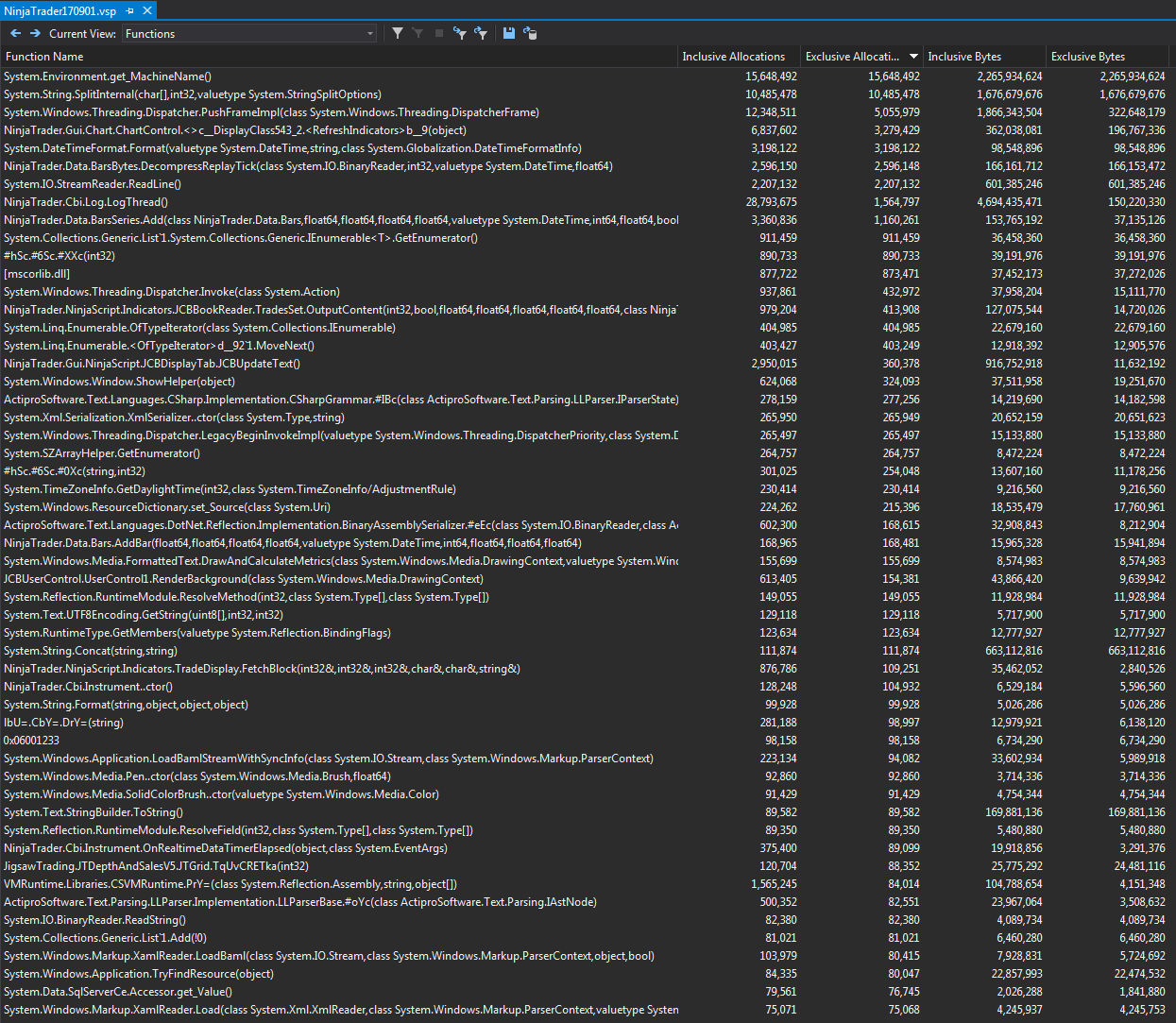Select System.Text.StringBuilder.ToString() row

coord(586,812)
